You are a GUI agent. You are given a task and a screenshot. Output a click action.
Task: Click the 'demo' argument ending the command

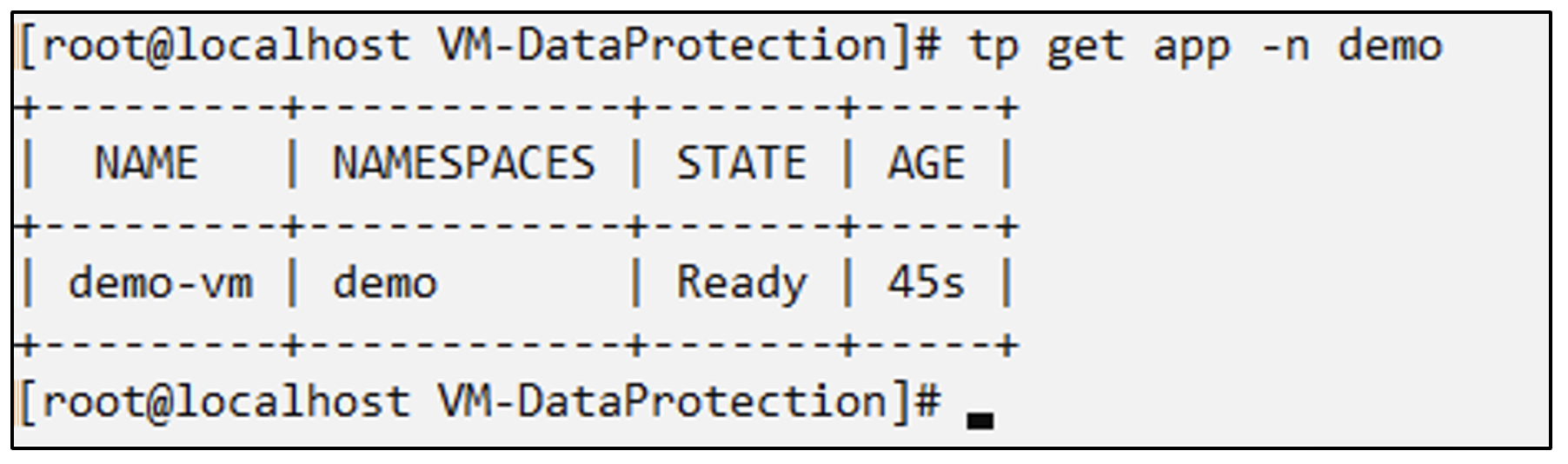[x=1390, y=46]
